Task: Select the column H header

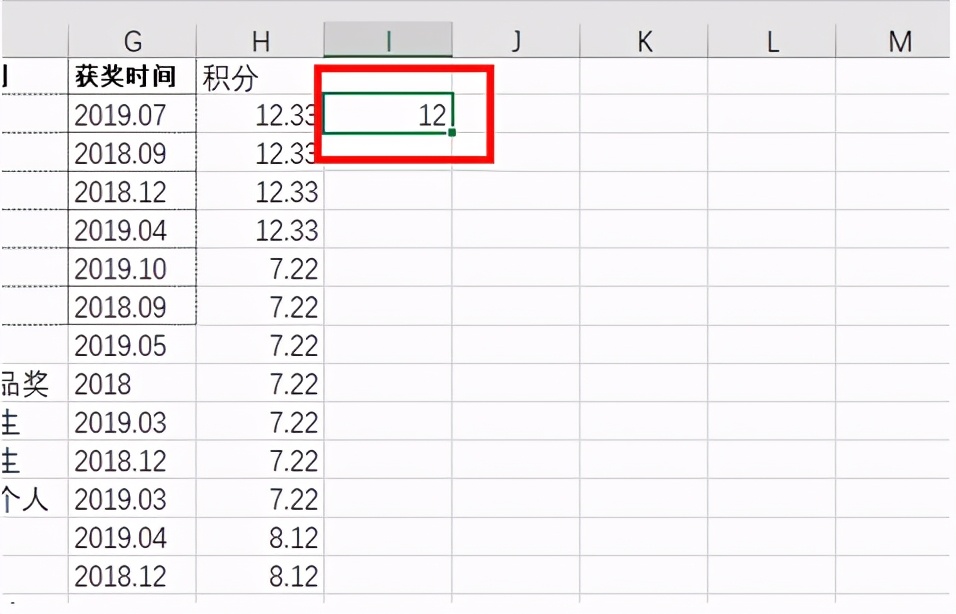Action: coord(260,41)
